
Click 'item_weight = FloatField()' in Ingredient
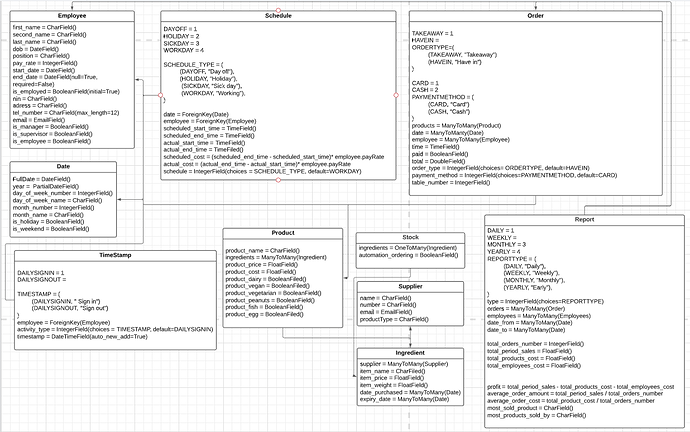[x=394, y=385]
